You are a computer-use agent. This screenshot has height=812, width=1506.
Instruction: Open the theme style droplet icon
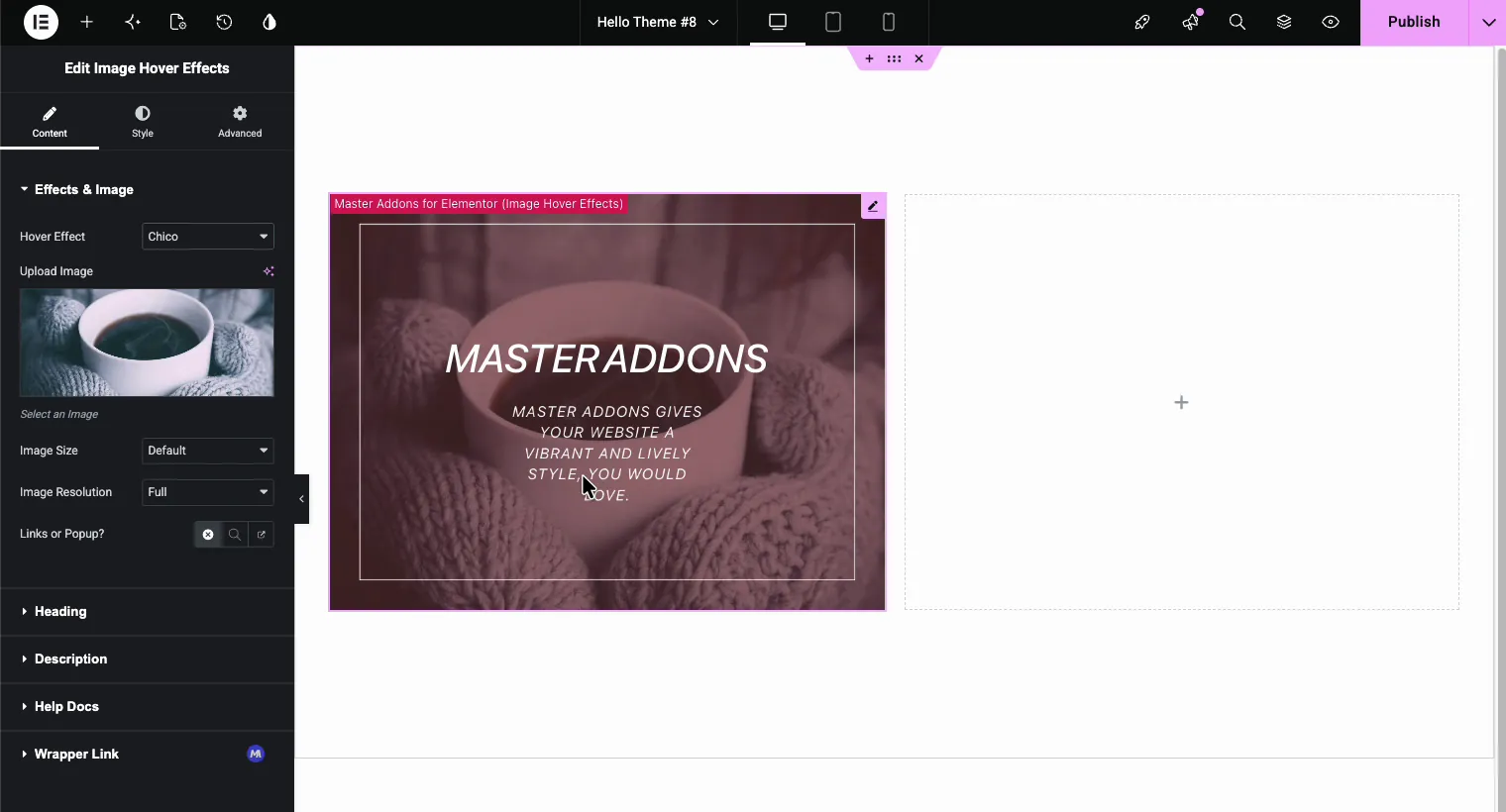[x=269, y=22]
